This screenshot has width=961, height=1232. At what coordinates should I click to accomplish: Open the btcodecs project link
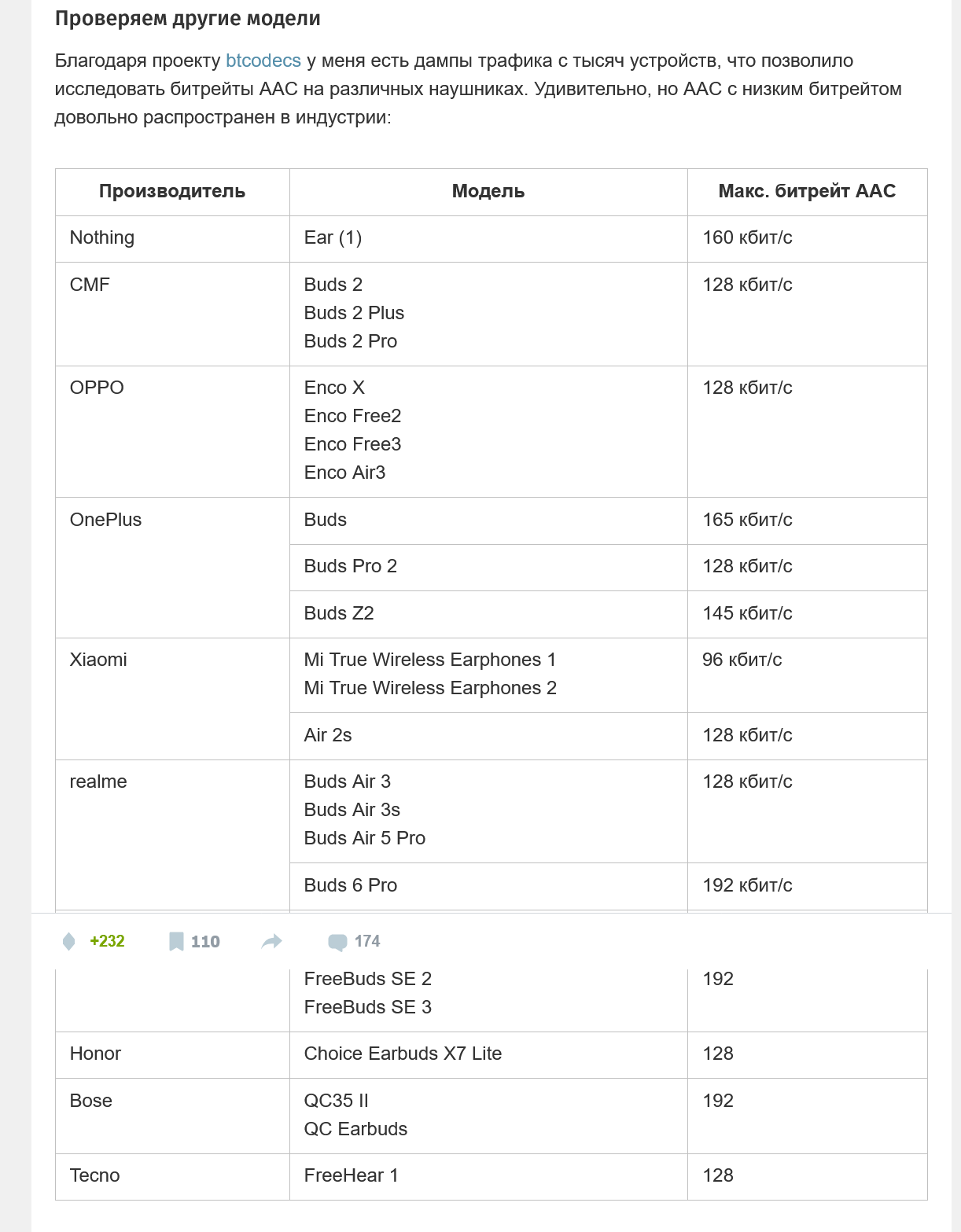[x=263, y=61]
